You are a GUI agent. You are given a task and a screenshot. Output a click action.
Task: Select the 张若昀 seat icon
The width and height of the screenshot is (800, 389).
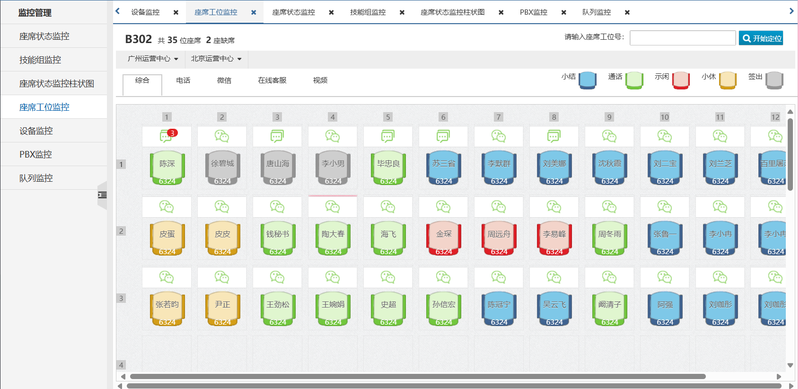point(166,308)
